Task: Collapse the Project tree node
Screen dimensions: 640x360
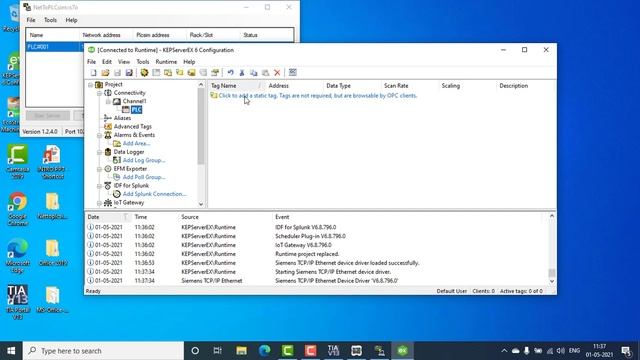Action: (x=90, y=84)
